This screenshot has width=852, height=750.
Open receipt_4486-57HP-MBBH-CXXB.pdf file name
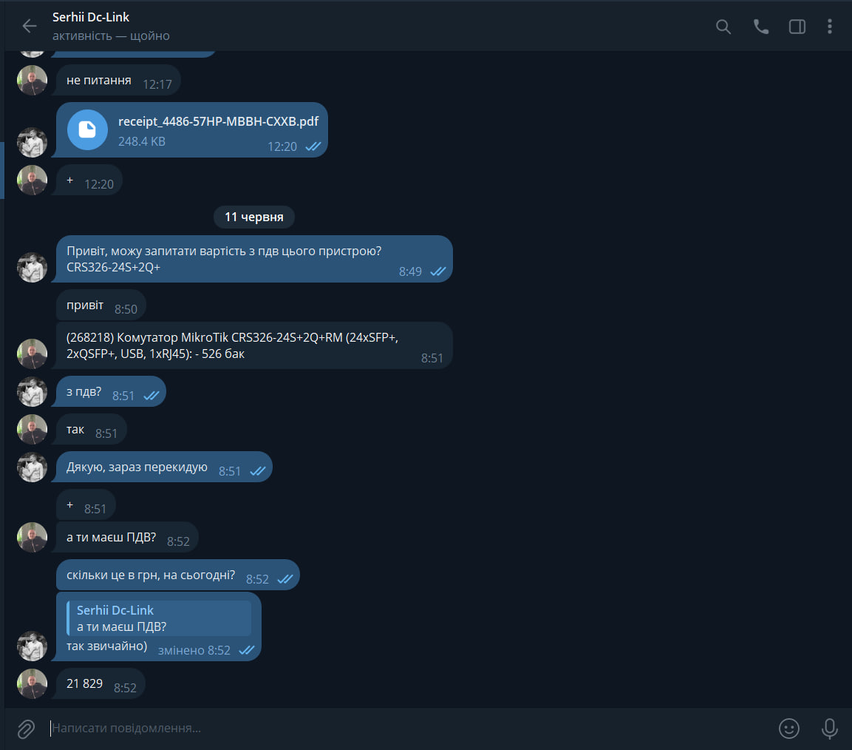(218, 122)
